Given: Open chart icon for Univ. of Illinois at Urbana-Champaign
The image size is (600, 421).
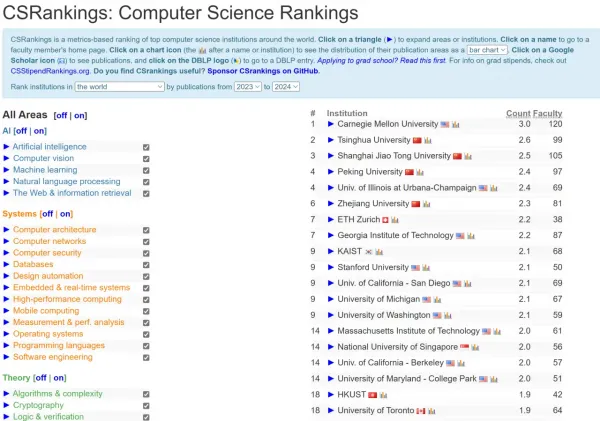Looking at the screenshot, I should [494, 188].
